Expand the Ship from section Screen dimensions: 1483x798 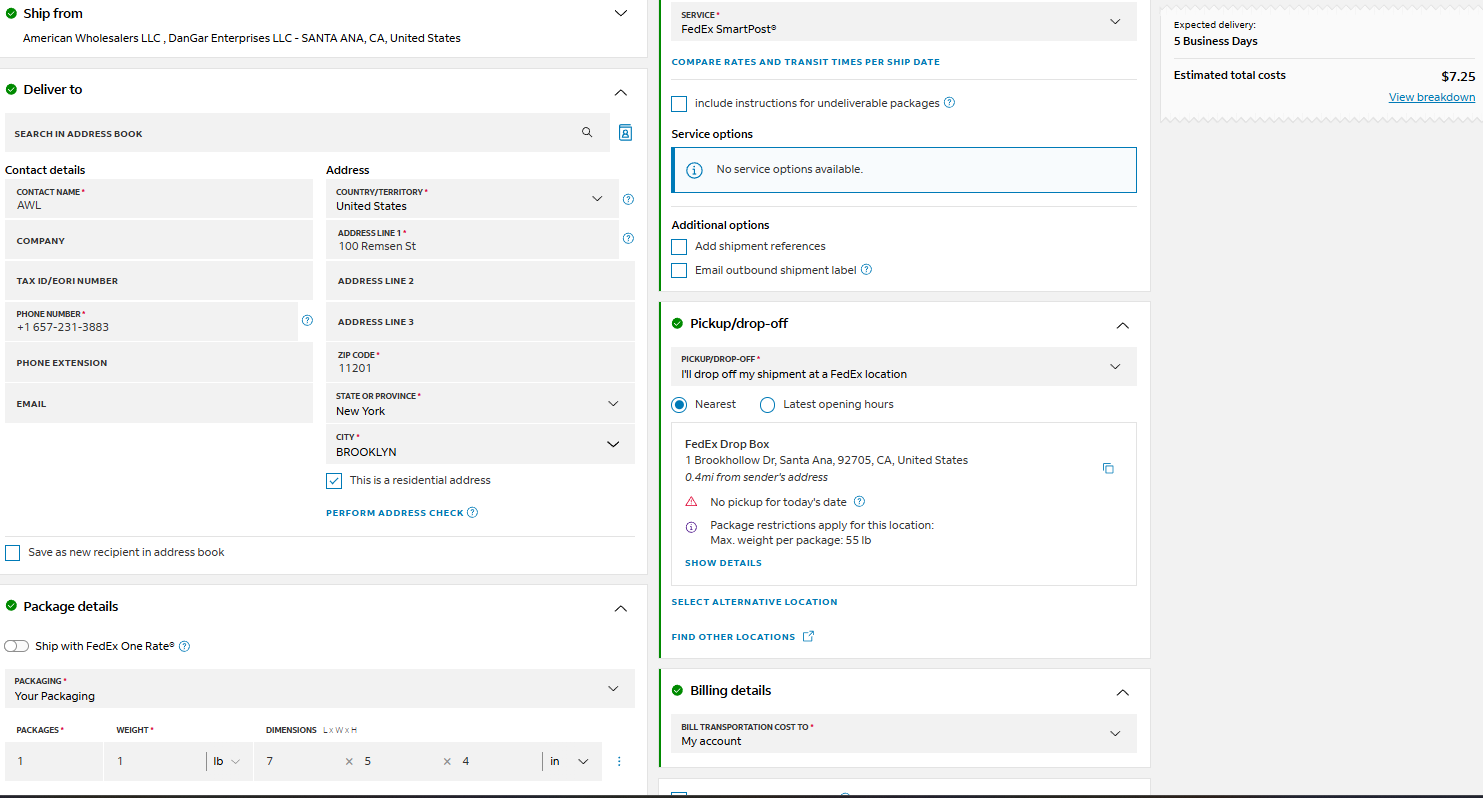click(x=621, y=13)
